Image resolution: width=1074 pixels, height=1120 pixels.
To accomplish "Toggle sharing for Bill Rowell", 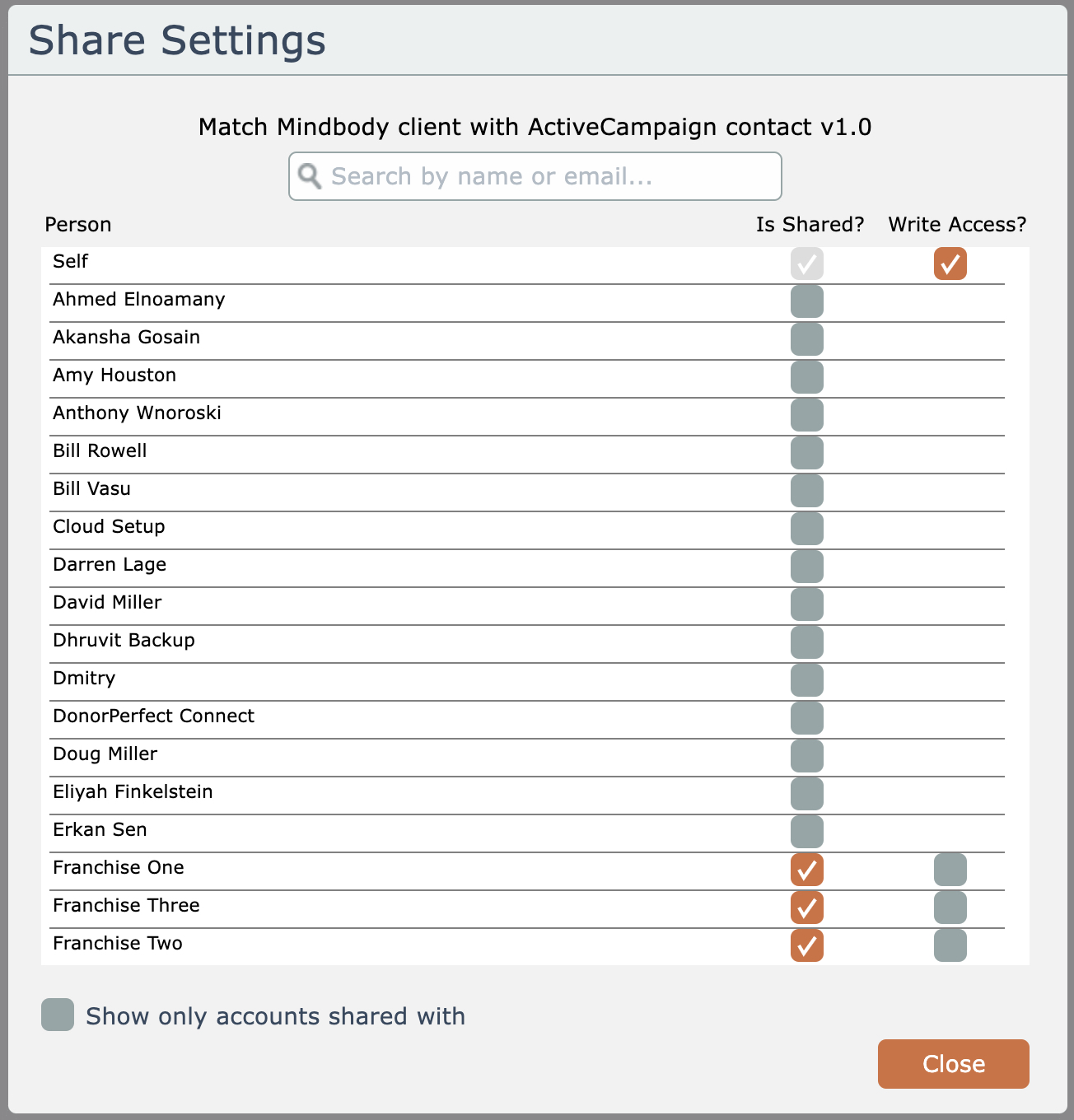I will coord(806,453).
